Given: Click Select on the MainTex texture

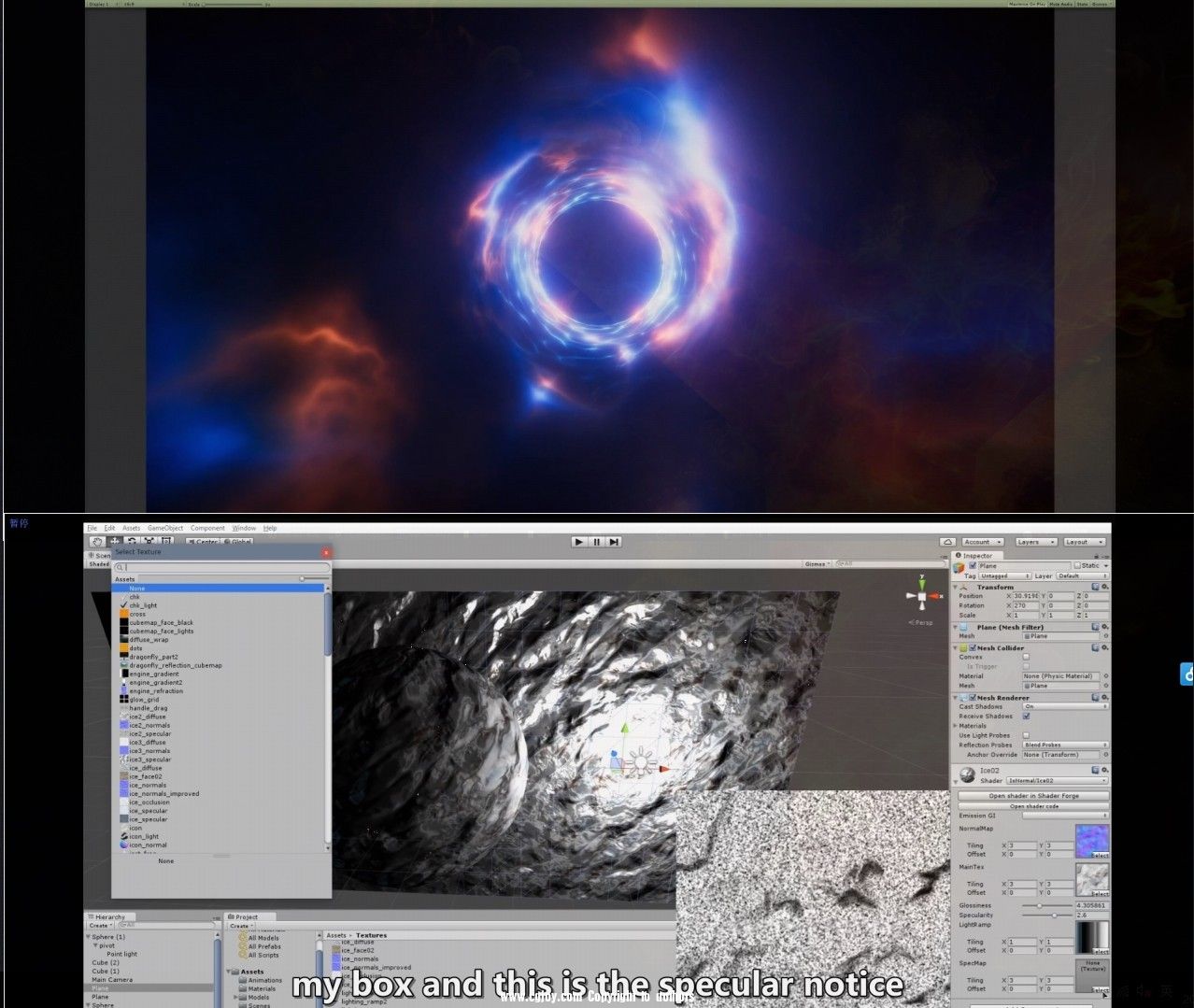Looking at the screenshot, I should [x=1101, y=893].
